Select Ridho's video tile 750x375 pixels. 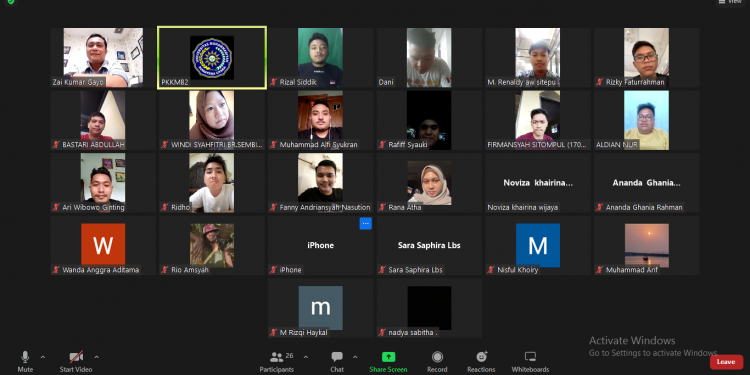point(212,183)
